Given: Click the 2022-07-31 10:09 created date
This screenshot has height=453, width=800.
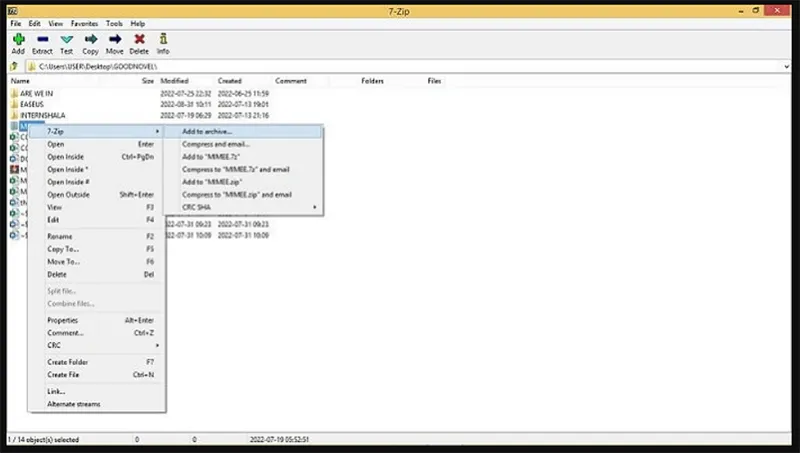Looking at the screenshot, I should point(243,235).
